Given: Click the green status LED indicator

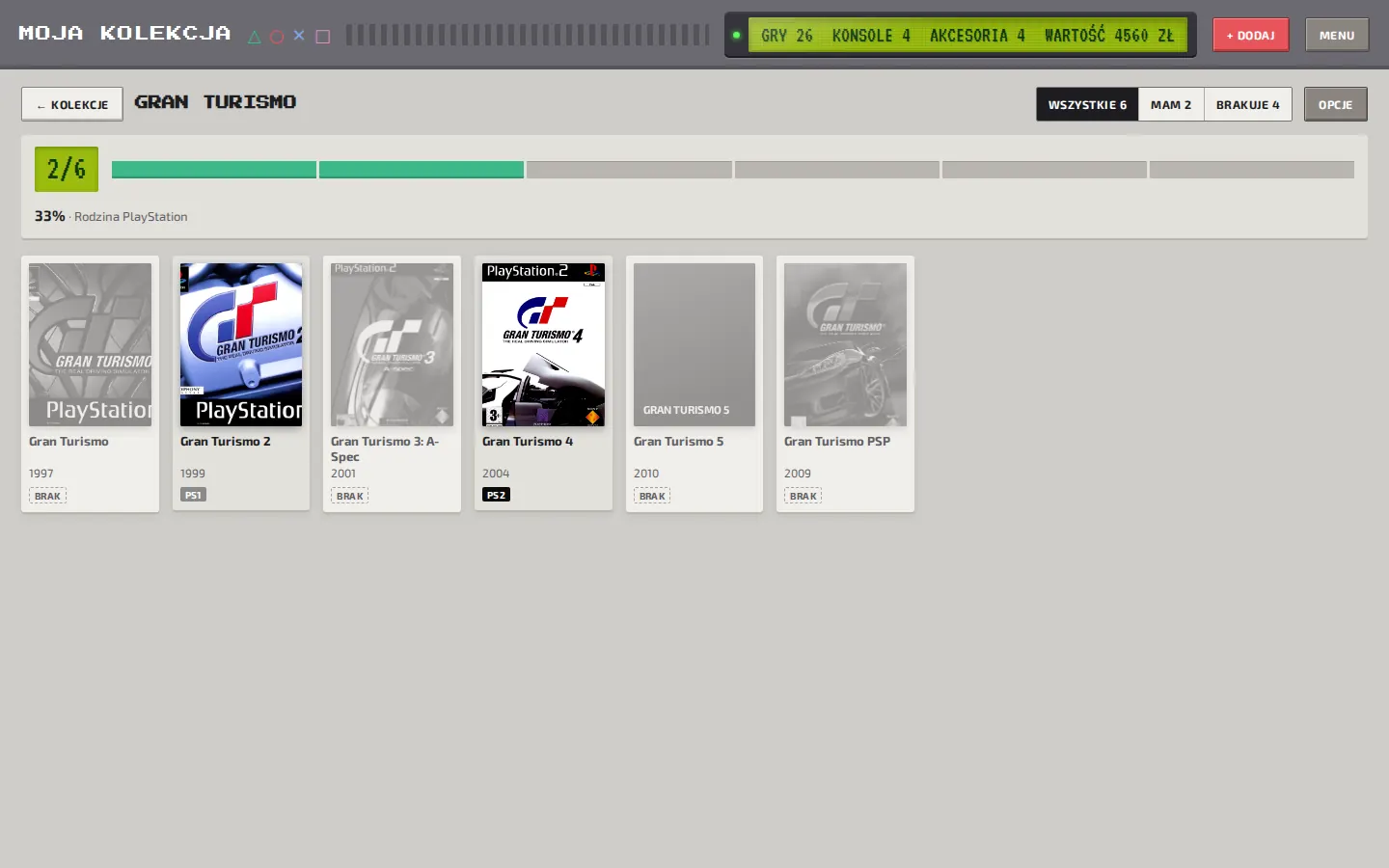Looking at the screenshot, I should 736,36.
